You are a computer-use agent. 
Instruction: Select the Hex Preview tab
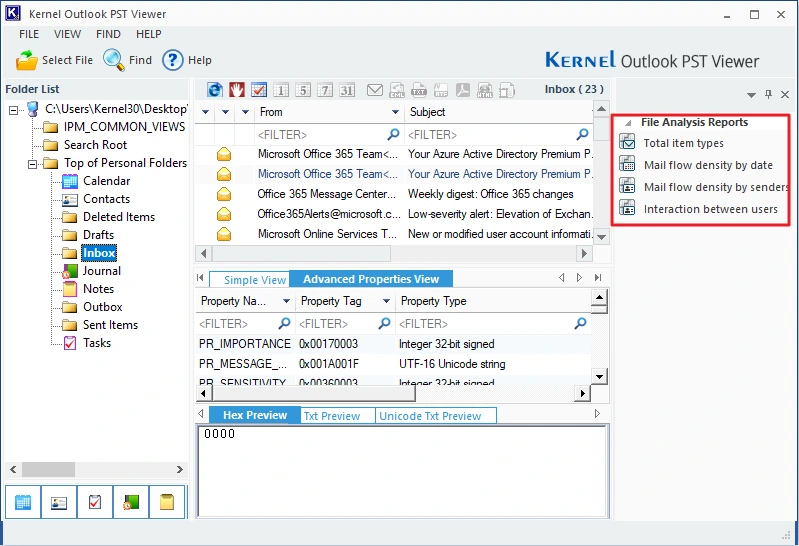pyautogui.click(x=255, y=415)
